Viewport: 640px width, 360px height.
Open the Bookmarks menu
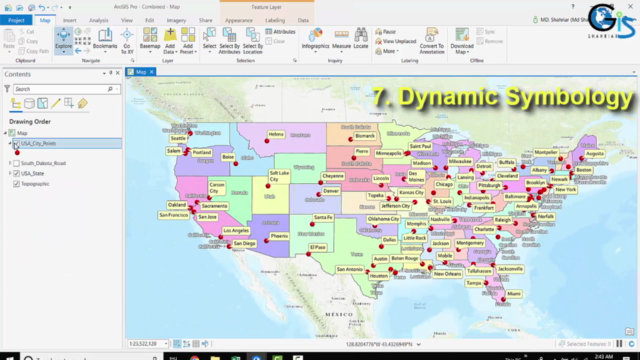click(x=105, y=40)
